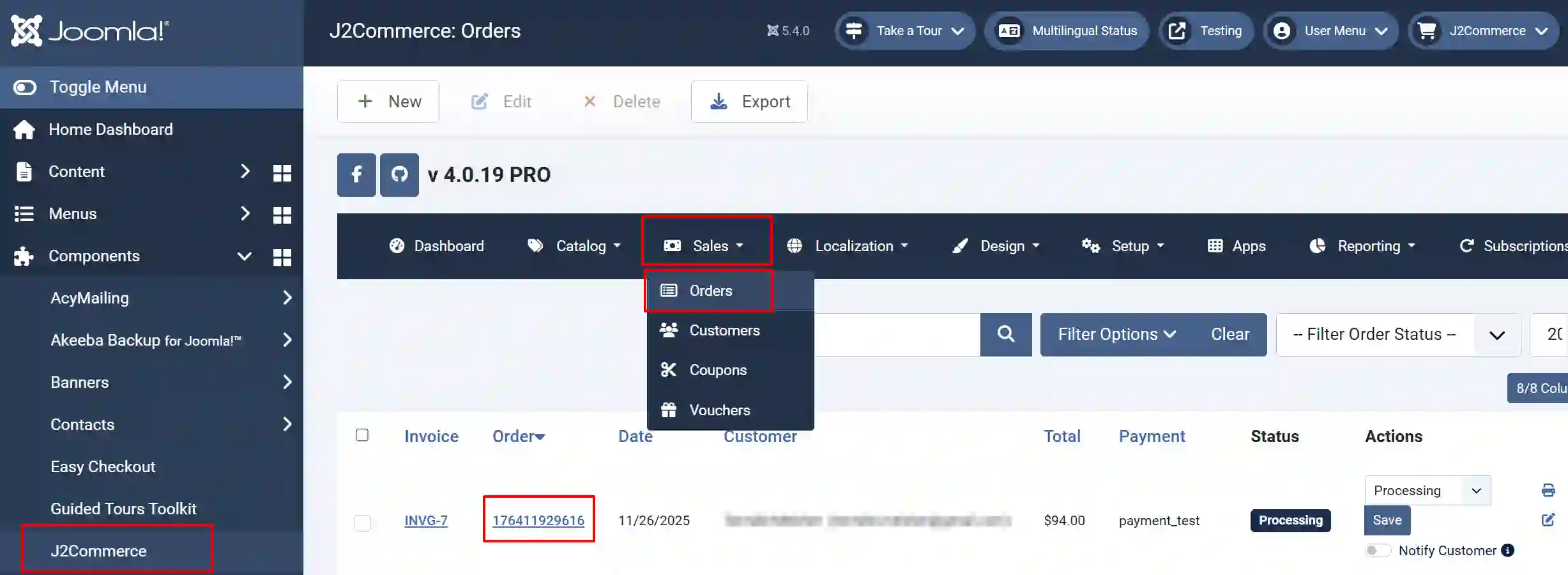
Task: Open Filter Options panel
Action: [x=1116, y=334]
